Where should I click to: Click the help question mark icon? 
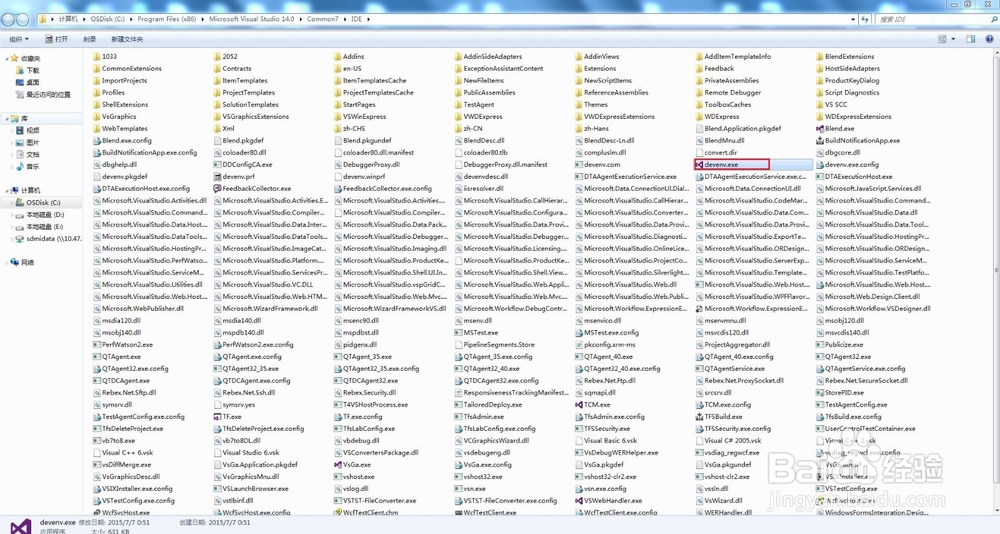click(990, 39)
